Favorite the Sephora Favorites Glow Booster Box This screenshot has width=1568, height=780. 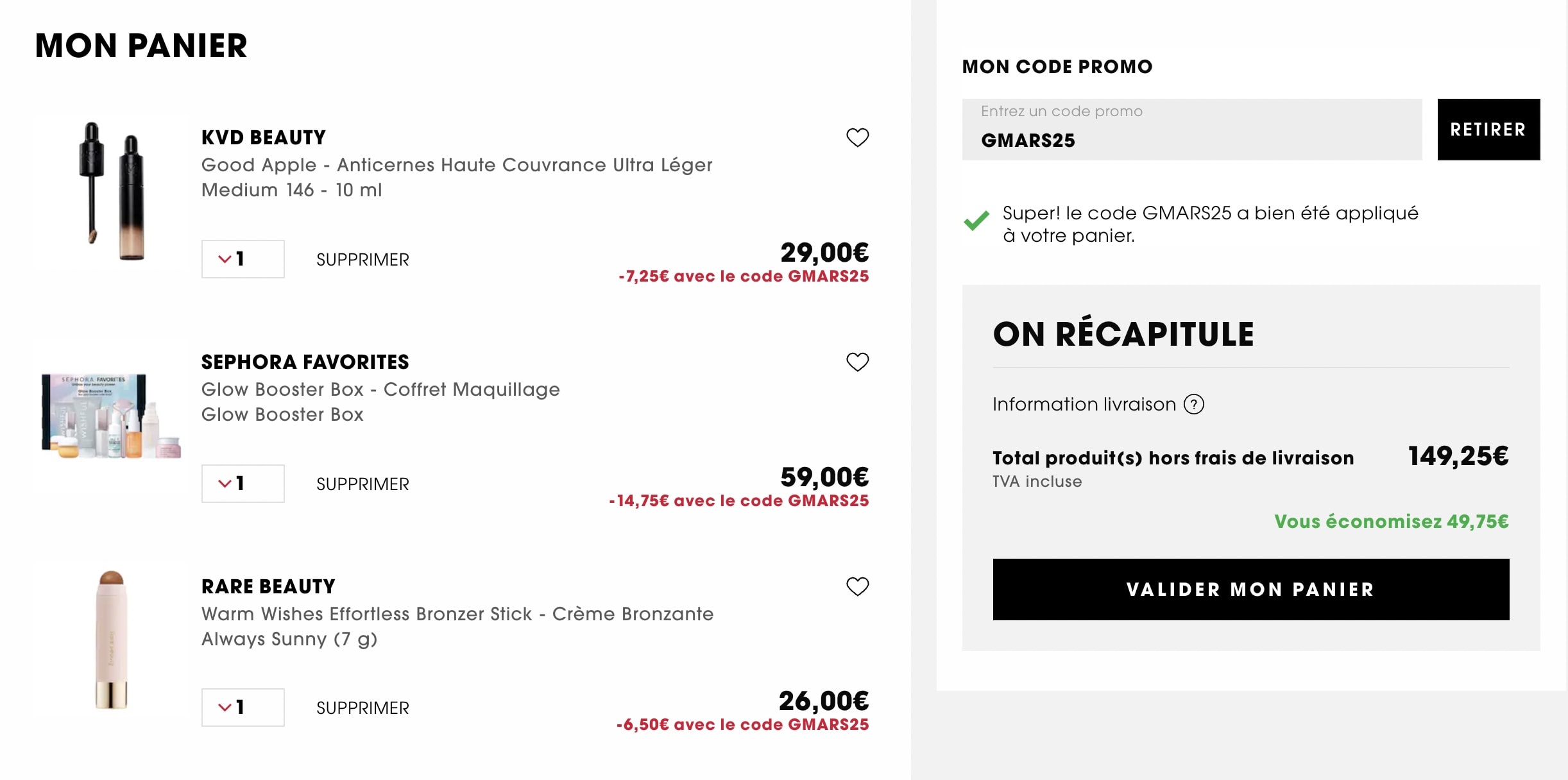tap(857, 362)
